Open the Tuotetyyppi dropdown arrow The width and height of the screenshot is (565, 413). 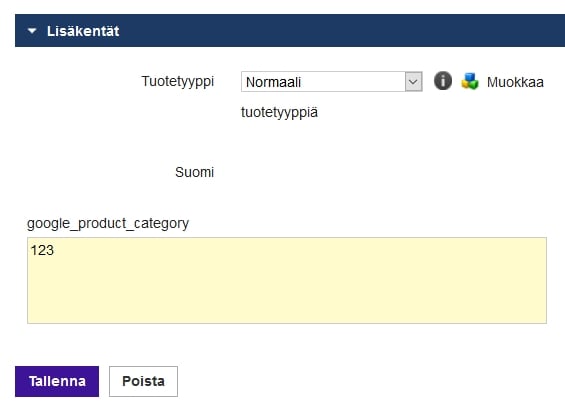point(413,82)
